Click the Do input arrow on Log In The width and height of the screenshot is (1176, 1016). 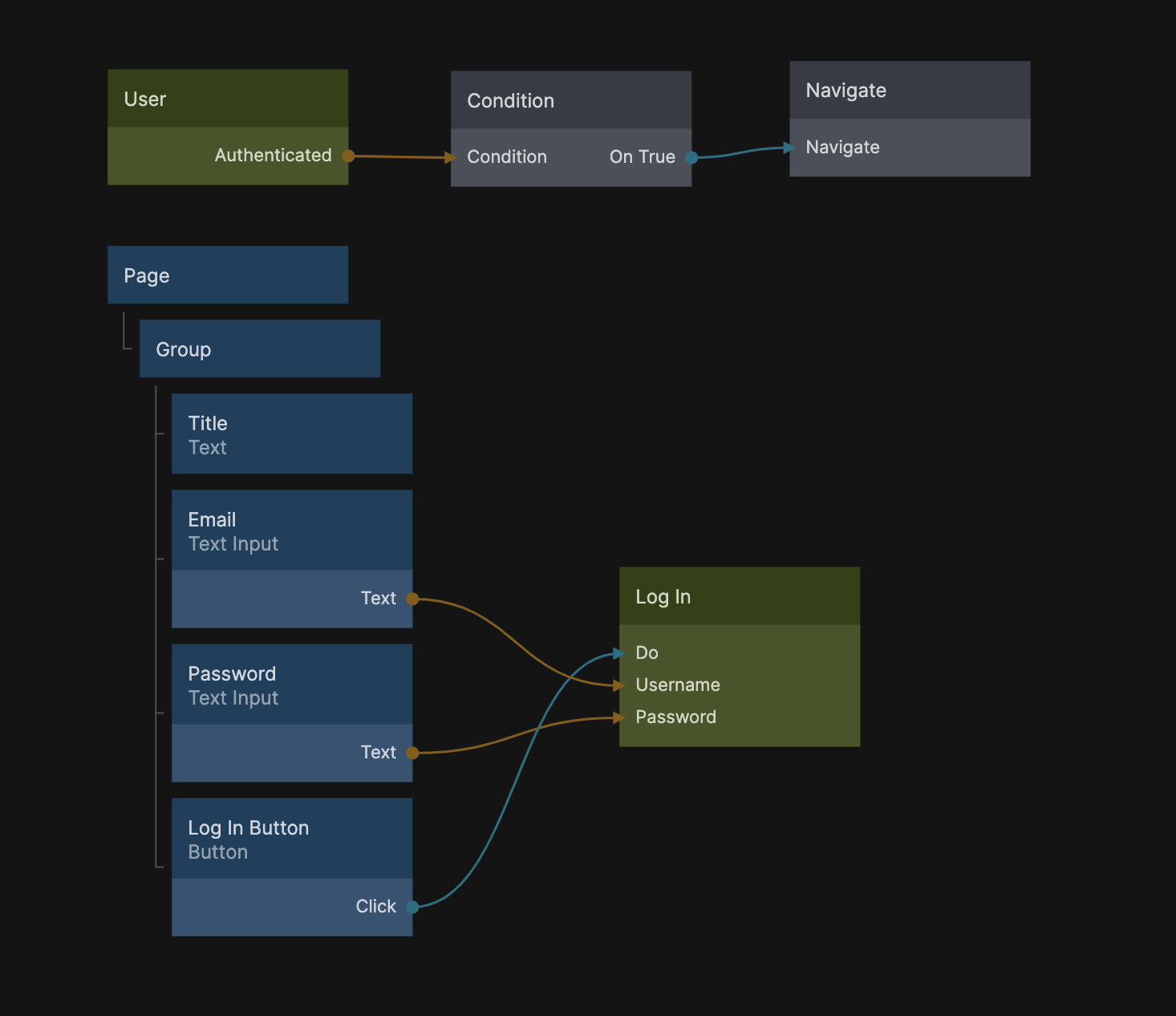[x=619, y=653]
